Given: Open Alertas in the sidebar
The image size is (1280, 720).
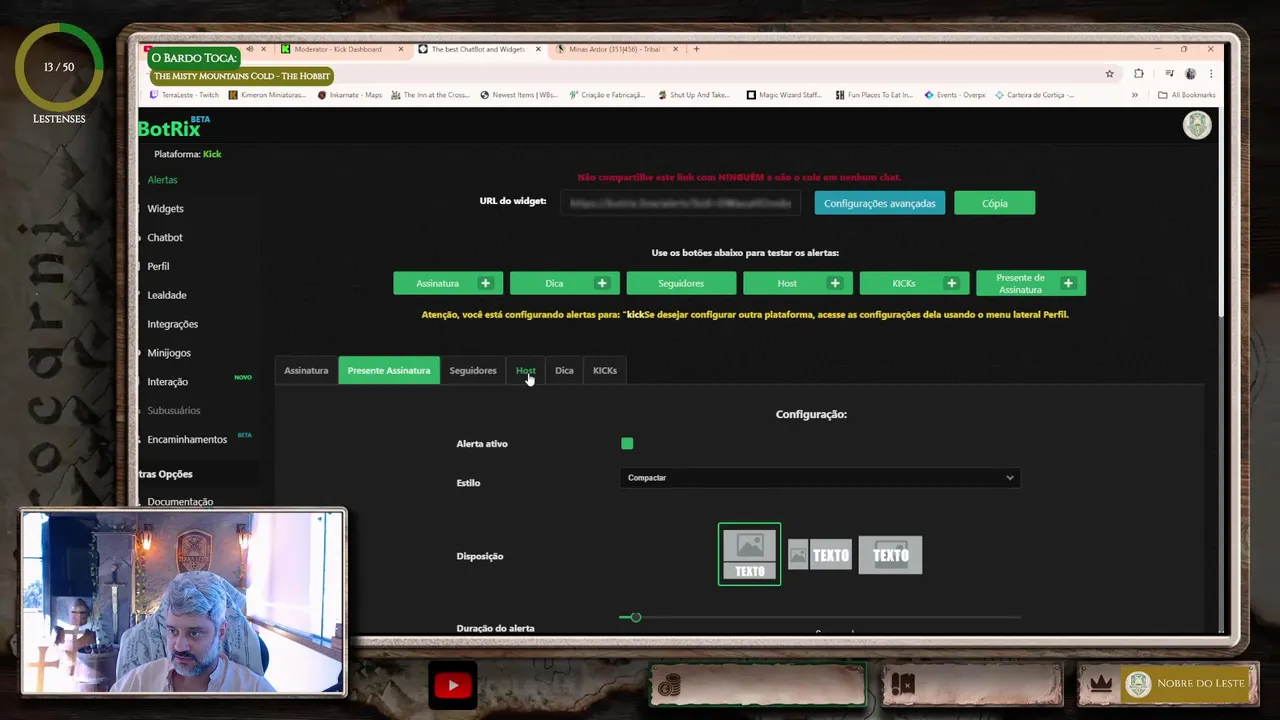Looking at the screenshot, I should pyautogui.click(x=162, y=180).
